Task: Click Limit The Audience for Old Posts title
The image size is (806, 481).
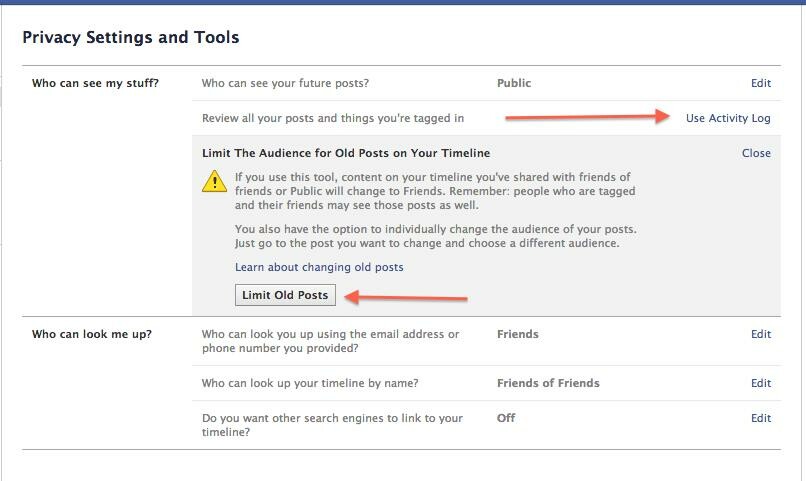Action: click(346, 153)
